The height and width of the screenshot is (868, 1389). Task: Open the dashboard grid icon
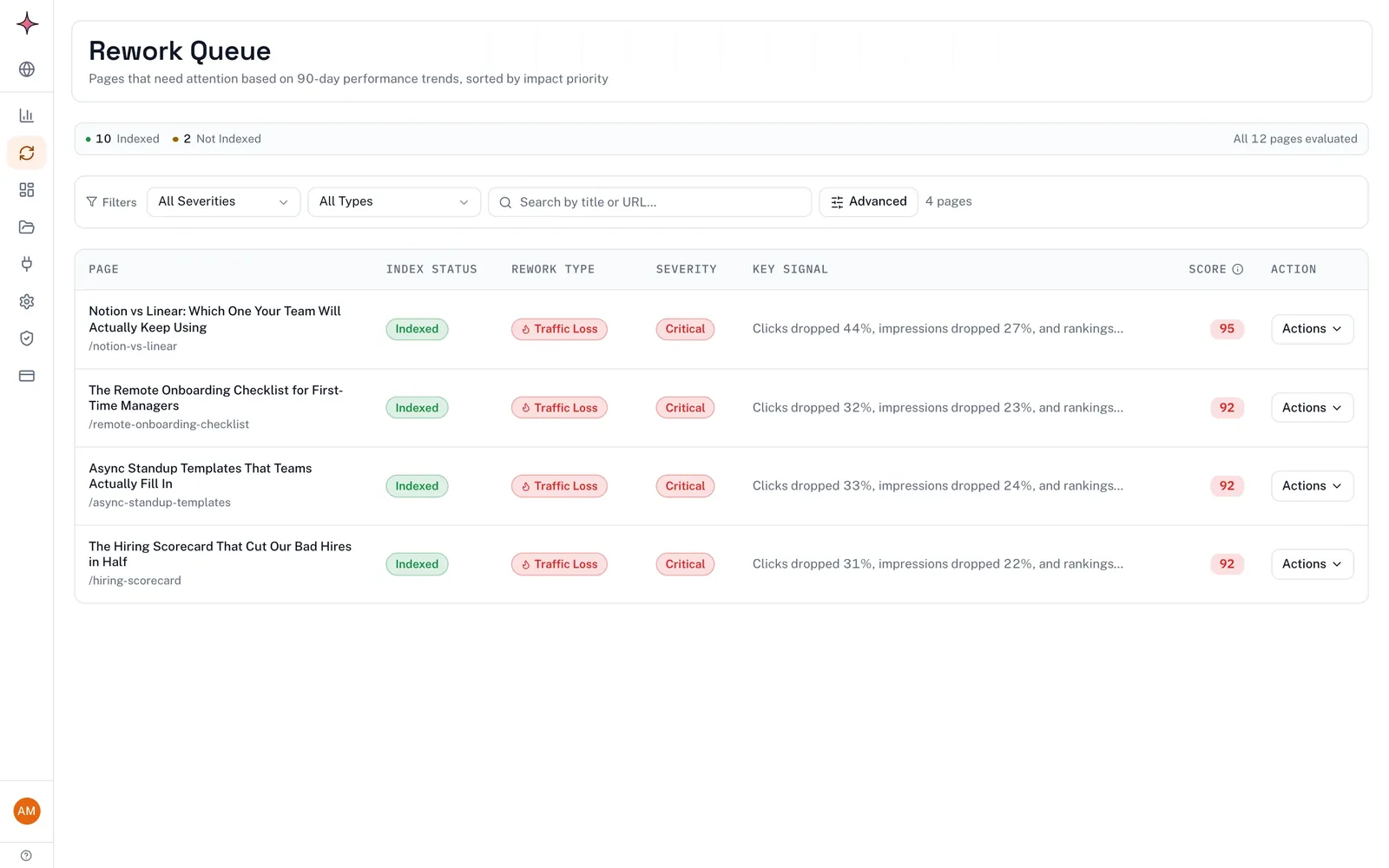click(x=27, y=190)
